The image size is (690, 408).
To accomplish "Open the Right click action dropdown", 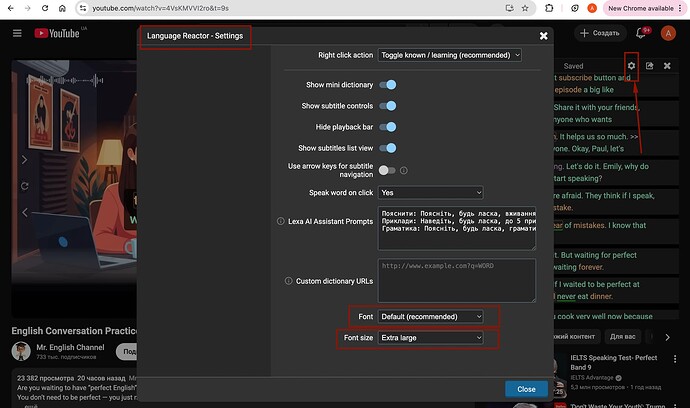I will pyautogui.click(x=449, y=55).
